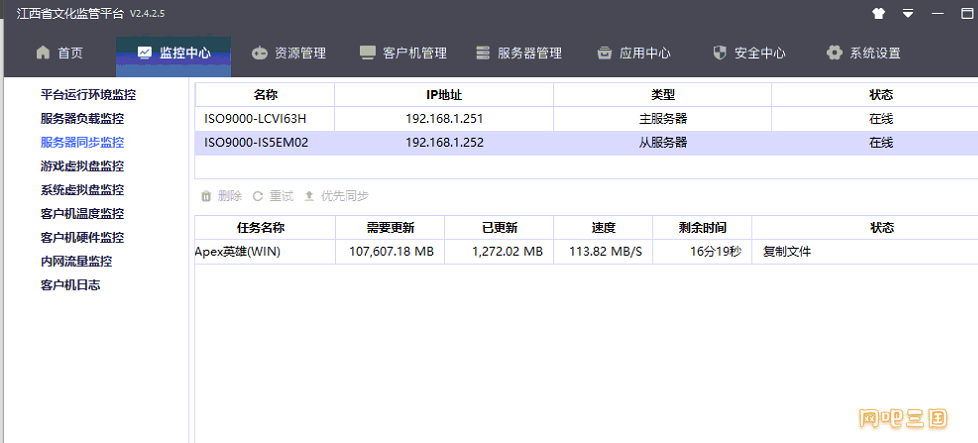Open 服务器负载监控 in the sidebar
Image resolution: width=978 pixels, height=443 pixels.
82,119
